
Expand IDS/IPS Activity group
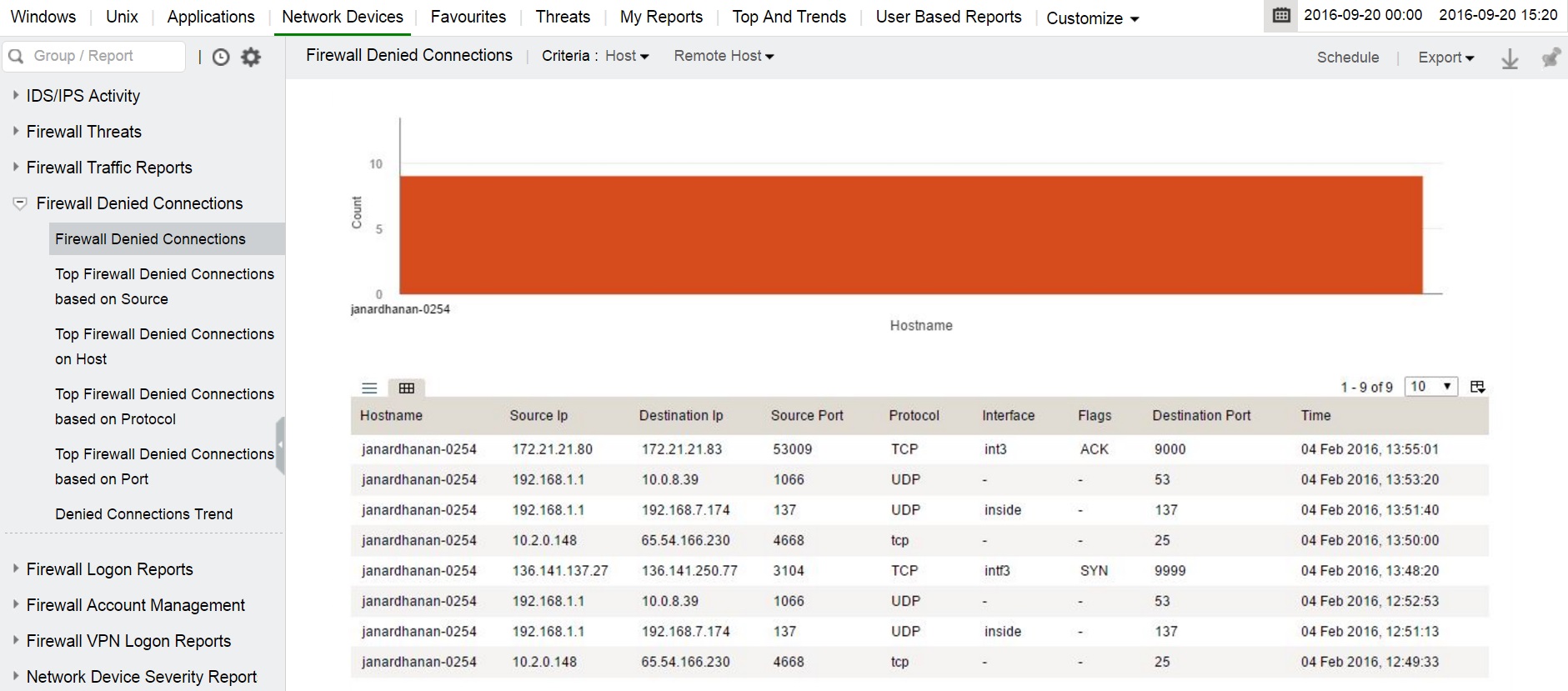coord(16,96)
